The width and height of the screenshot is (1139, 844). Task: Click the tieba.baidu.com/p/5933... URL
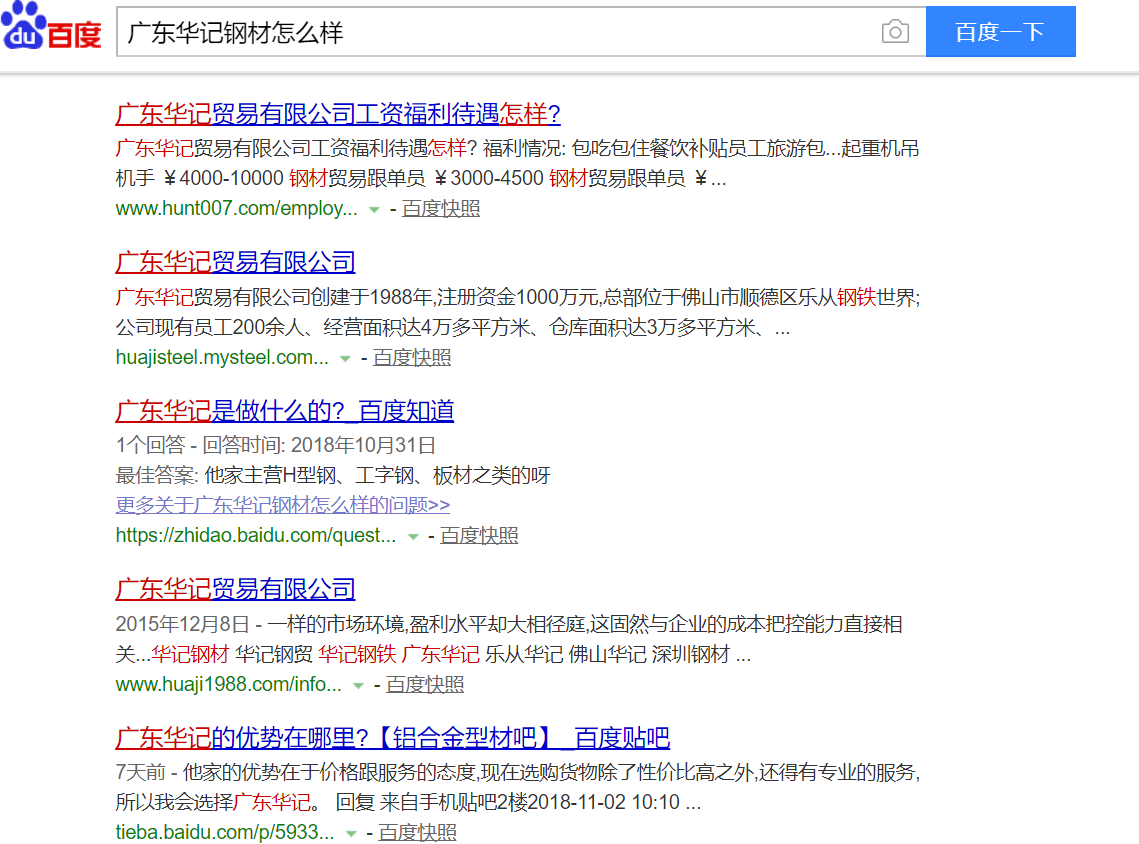pyautogui.click(x=225, y=832)
